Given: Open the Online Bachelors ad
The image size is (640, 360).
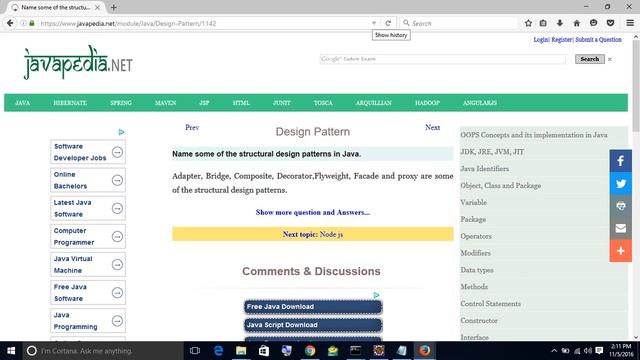Looking at the screenshot, I should point(88,180).
